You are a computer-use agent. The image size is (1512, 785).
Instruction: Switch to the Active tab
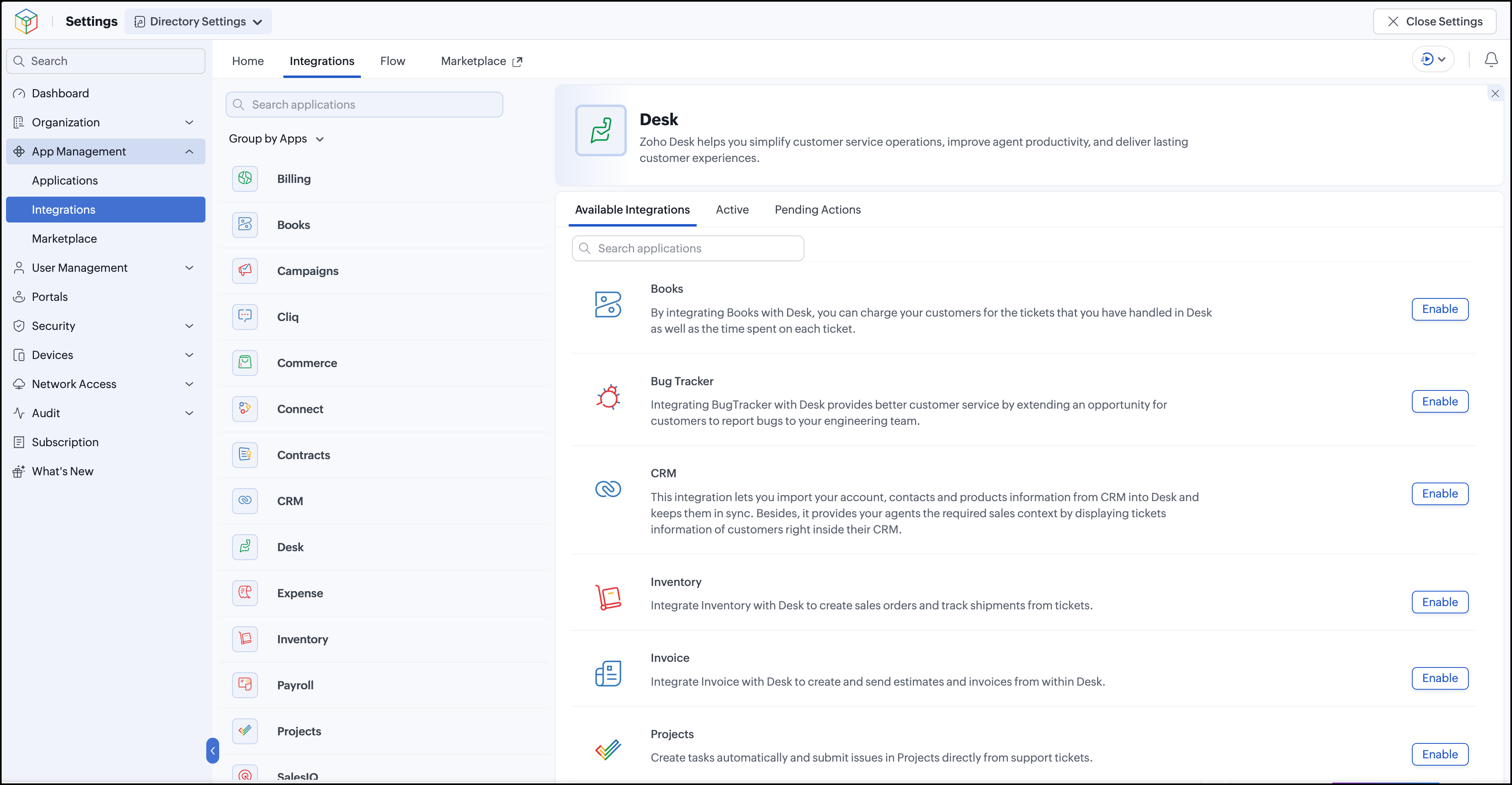(x=732, y=210)
